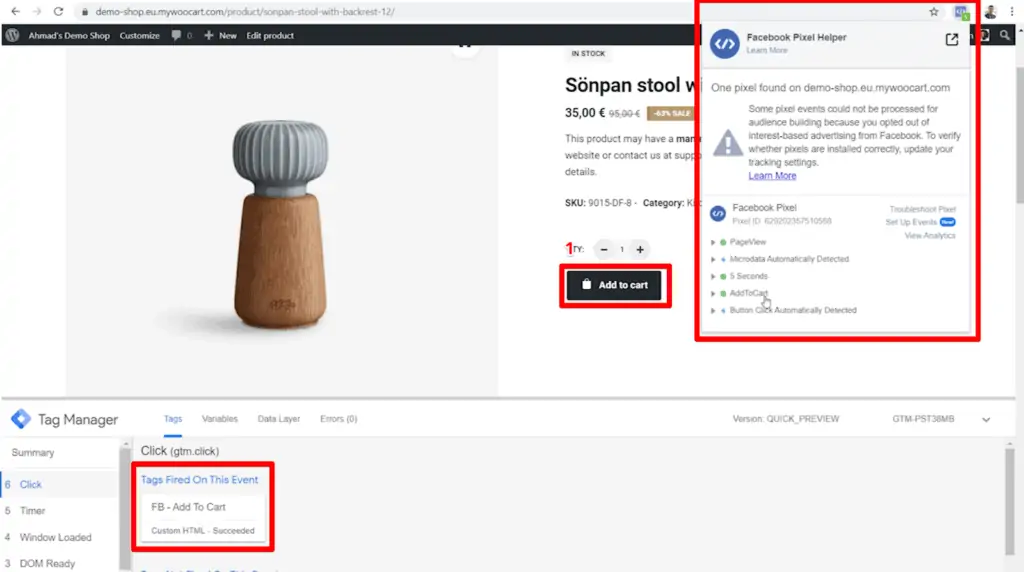Open the Facebook Pixel Helper extension icon
Image resolution: width=1024 pixels, height=572 pixels.
tap(961, 12)
